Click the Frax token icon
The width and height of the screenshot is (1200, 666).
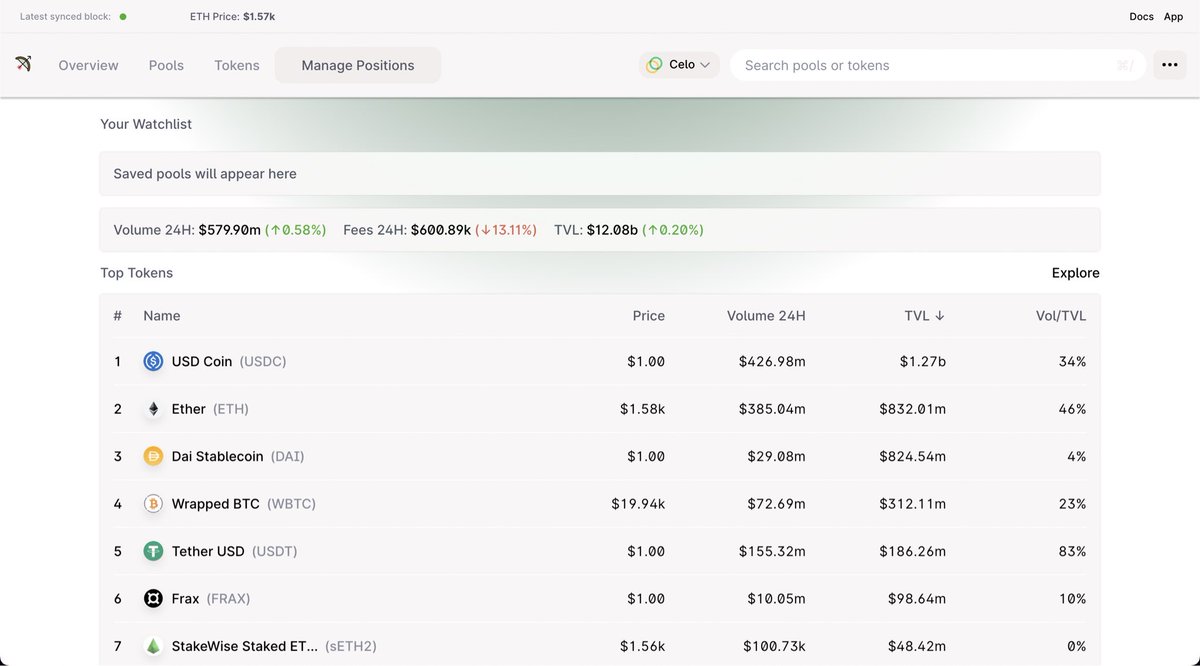click(x=153, y=599)
